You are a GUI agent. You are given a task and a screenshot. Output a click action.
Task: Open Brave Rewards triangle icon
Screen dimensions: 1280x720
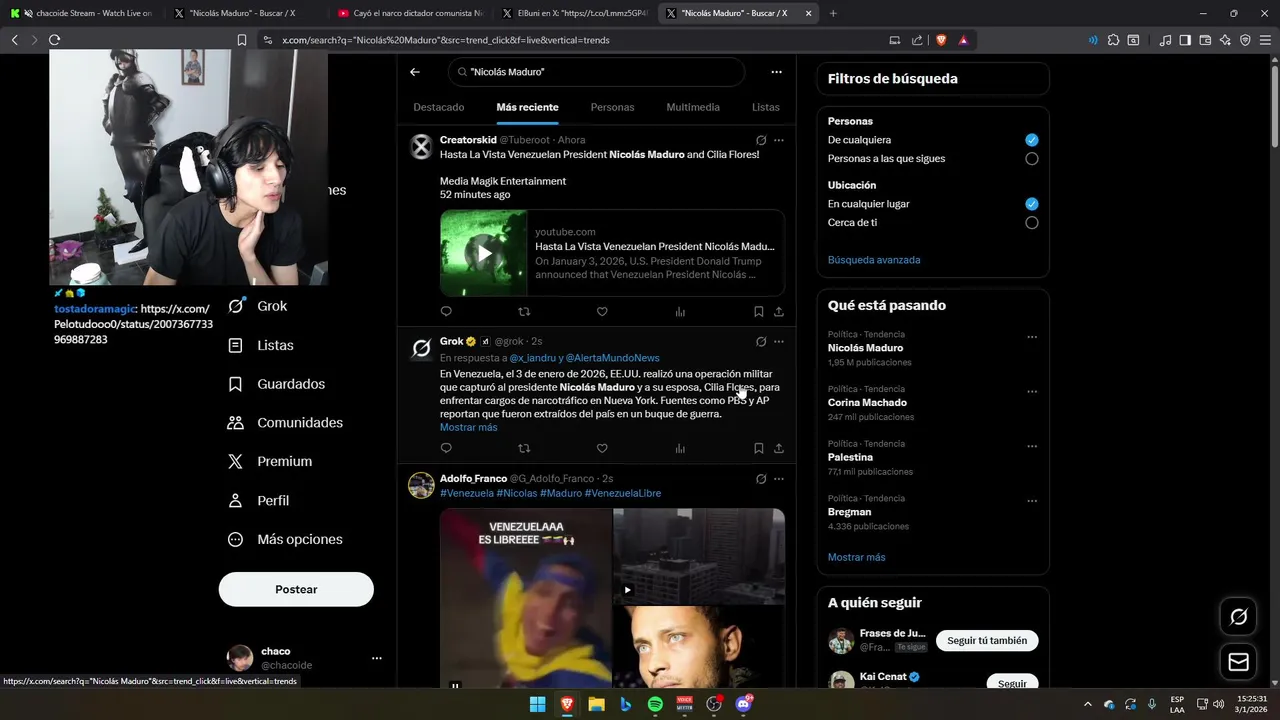coord(963,40)
